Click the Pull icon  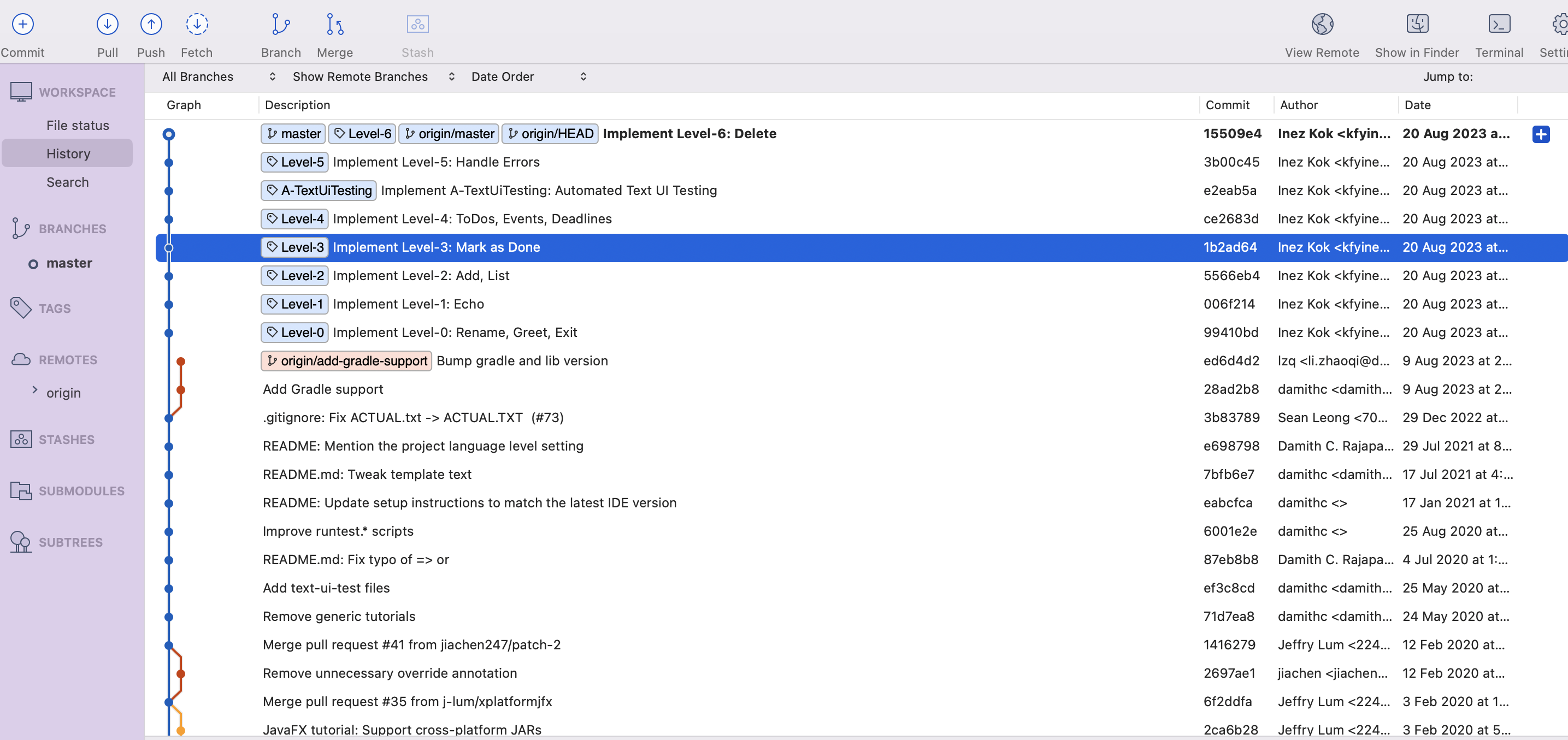click(107, 25)
